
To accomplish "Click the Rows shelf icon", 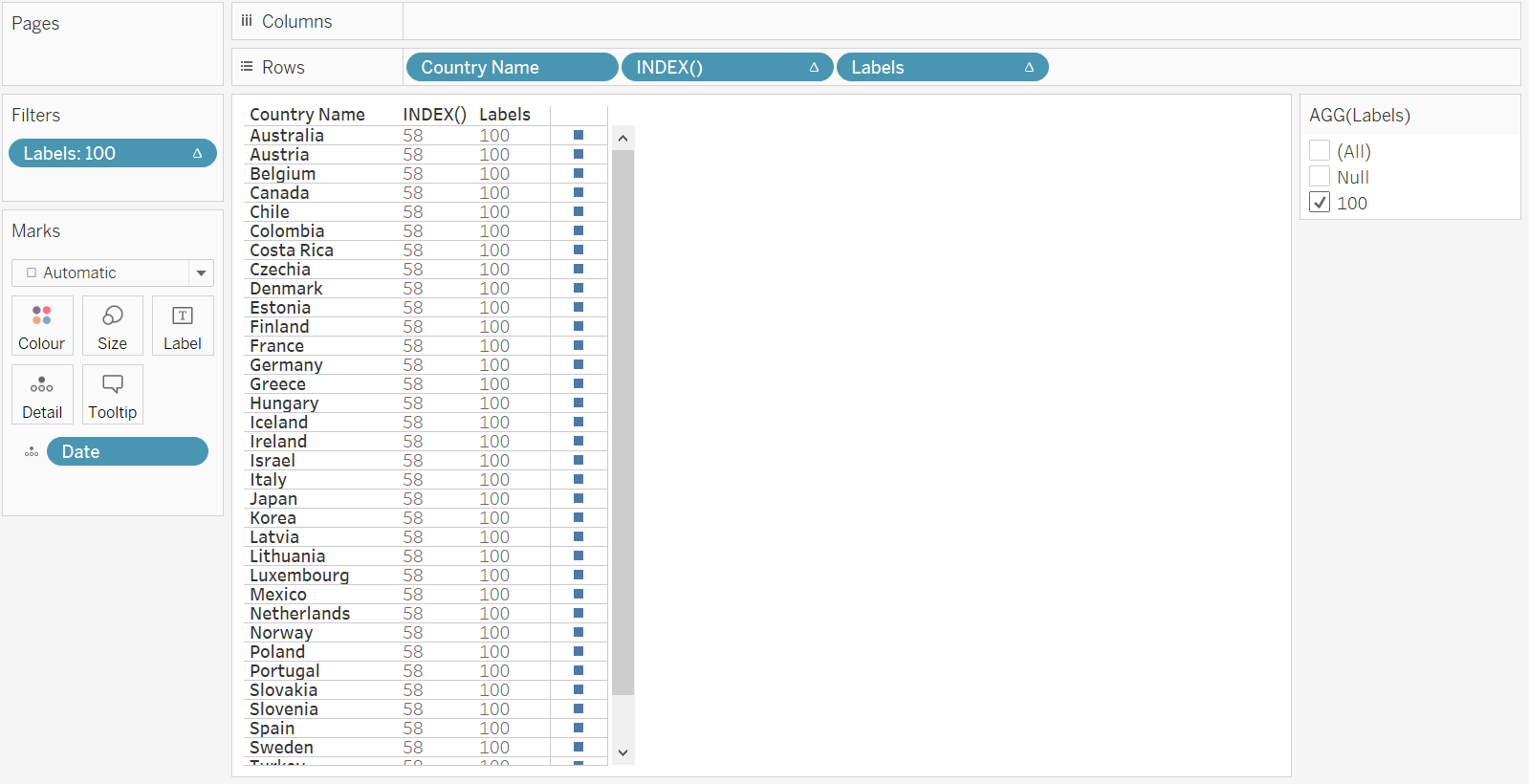I will (247, 67).
